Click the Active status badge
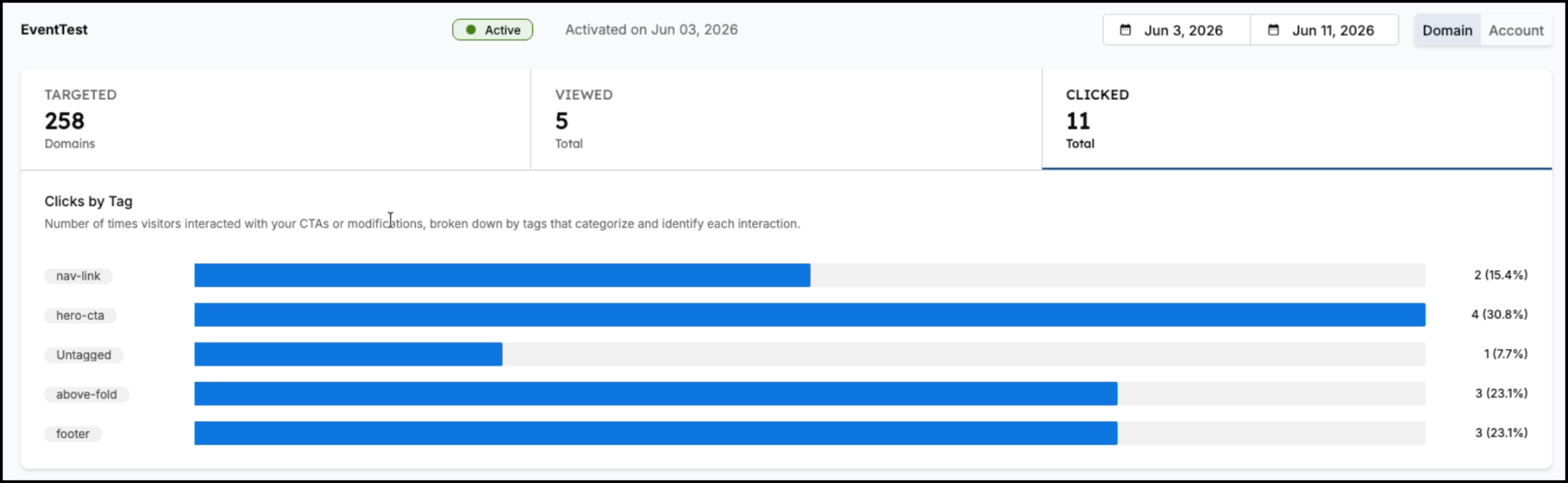Viewport: 1568px width, 483px height. pos(492,30)
